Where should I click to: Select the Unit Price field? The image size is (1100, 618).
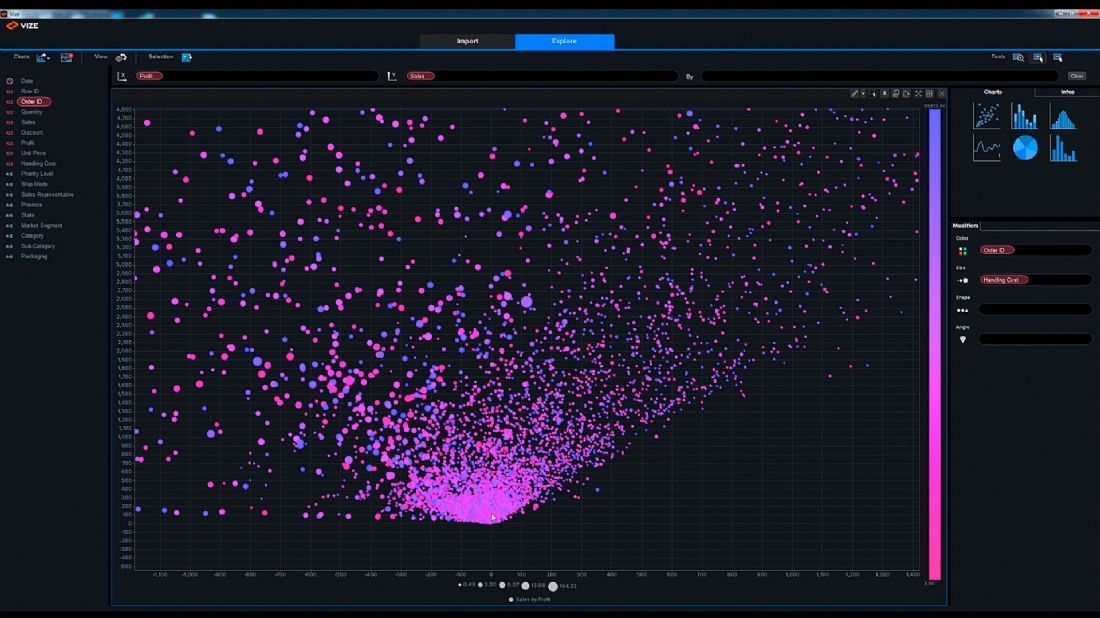pyautogui.click(x=33, y=153)
